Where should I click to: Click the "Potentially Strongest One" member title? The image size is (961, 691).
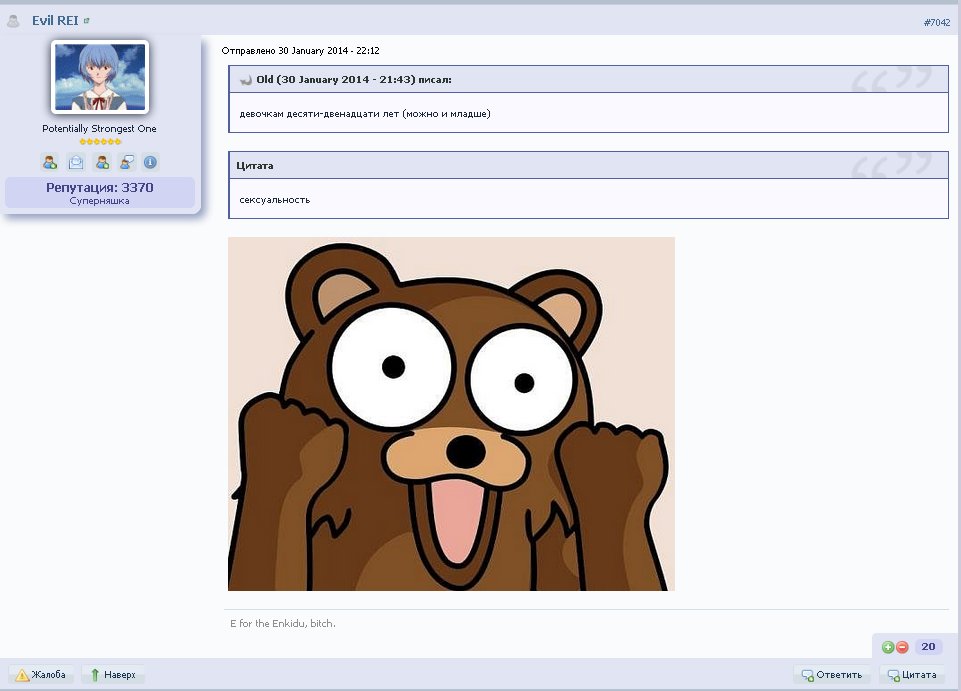(x=99, y=129)
